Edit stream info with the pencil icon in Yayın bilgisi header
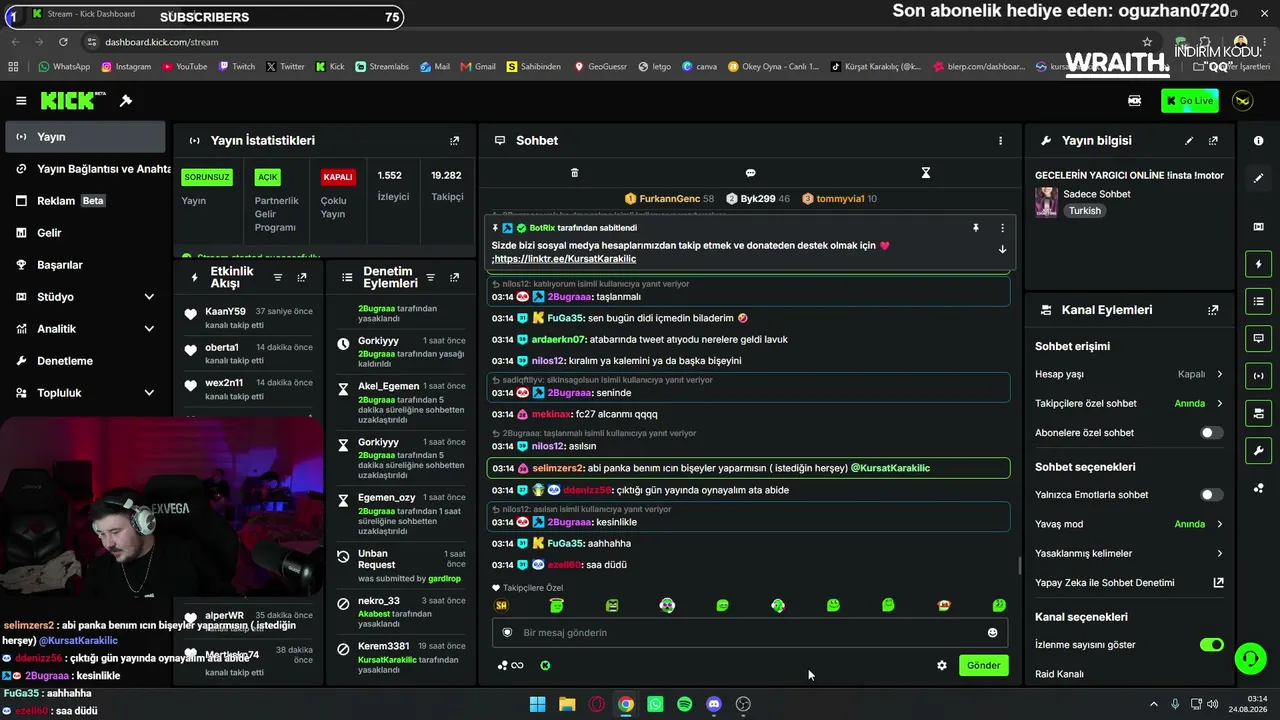The height and width of the screenshot is (720, 1280). point(1189,141)
